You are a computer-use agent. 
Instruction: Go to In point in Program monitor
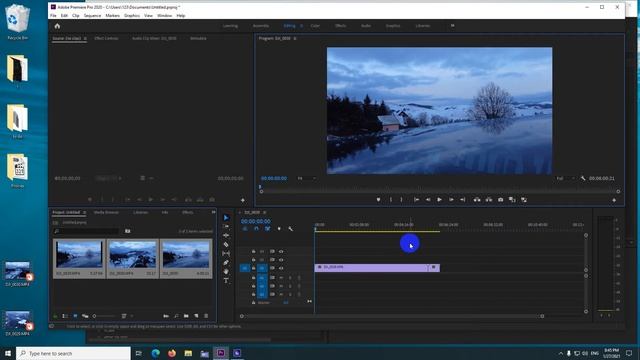click(416, 200)
